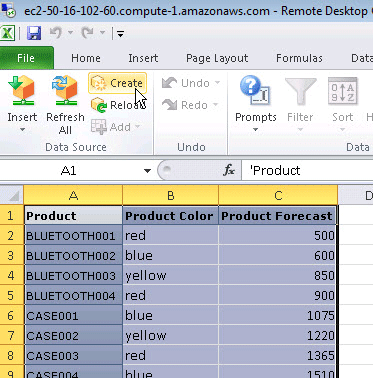Click the Select All corner triangle

(x=12, y=195)
